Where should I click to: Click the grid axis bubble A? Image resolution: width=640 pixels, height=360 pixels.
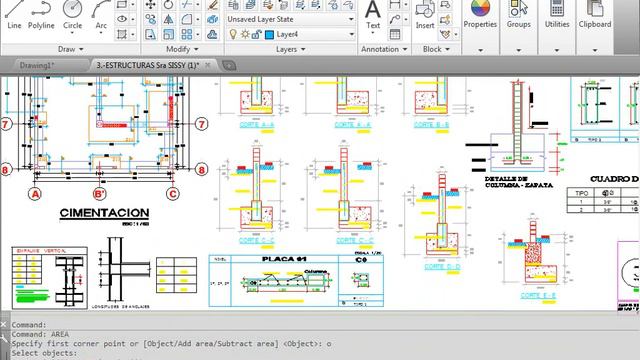click(35, 194)
